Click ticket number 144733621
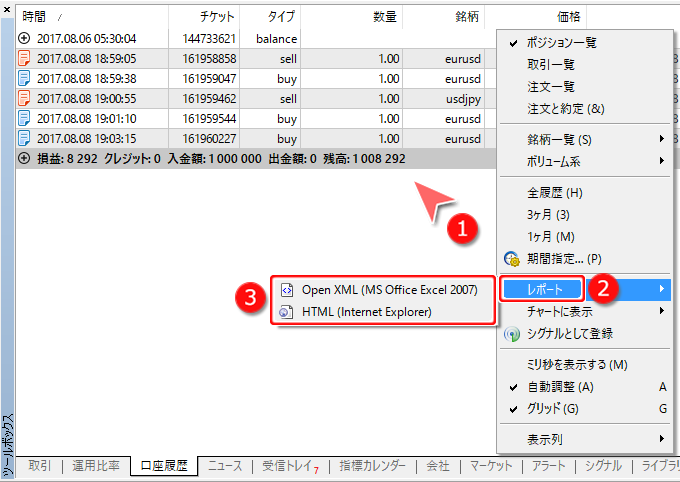 click(x=209, y=39)
